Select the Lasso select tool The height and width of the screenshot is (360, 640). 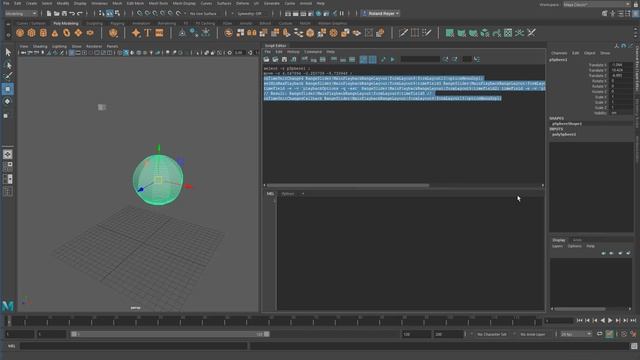coord(8,64)
